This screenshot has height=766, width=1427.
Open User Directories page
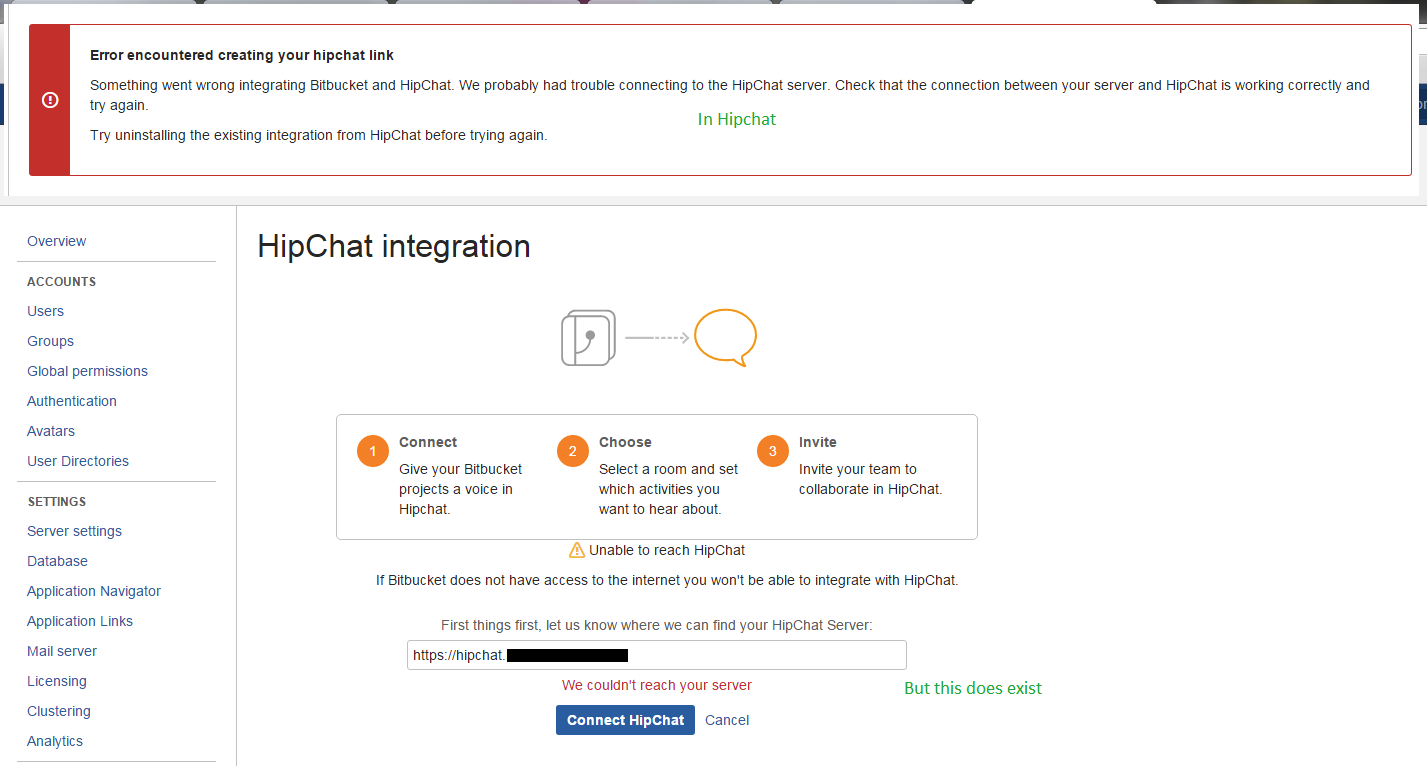point(78,461)
